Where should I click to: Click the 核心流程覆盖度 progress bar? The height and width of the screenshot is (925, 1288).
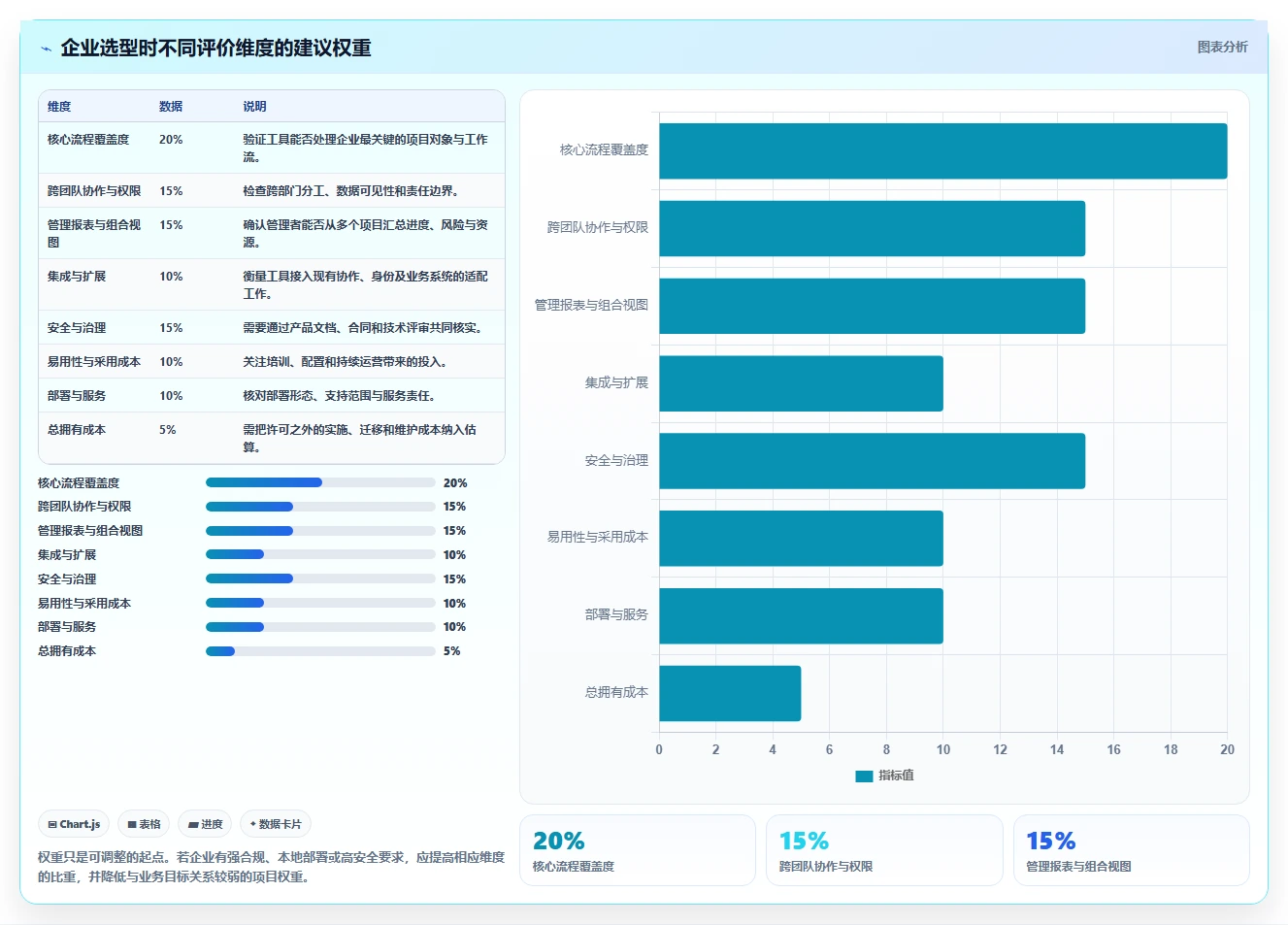coord(320,482)
